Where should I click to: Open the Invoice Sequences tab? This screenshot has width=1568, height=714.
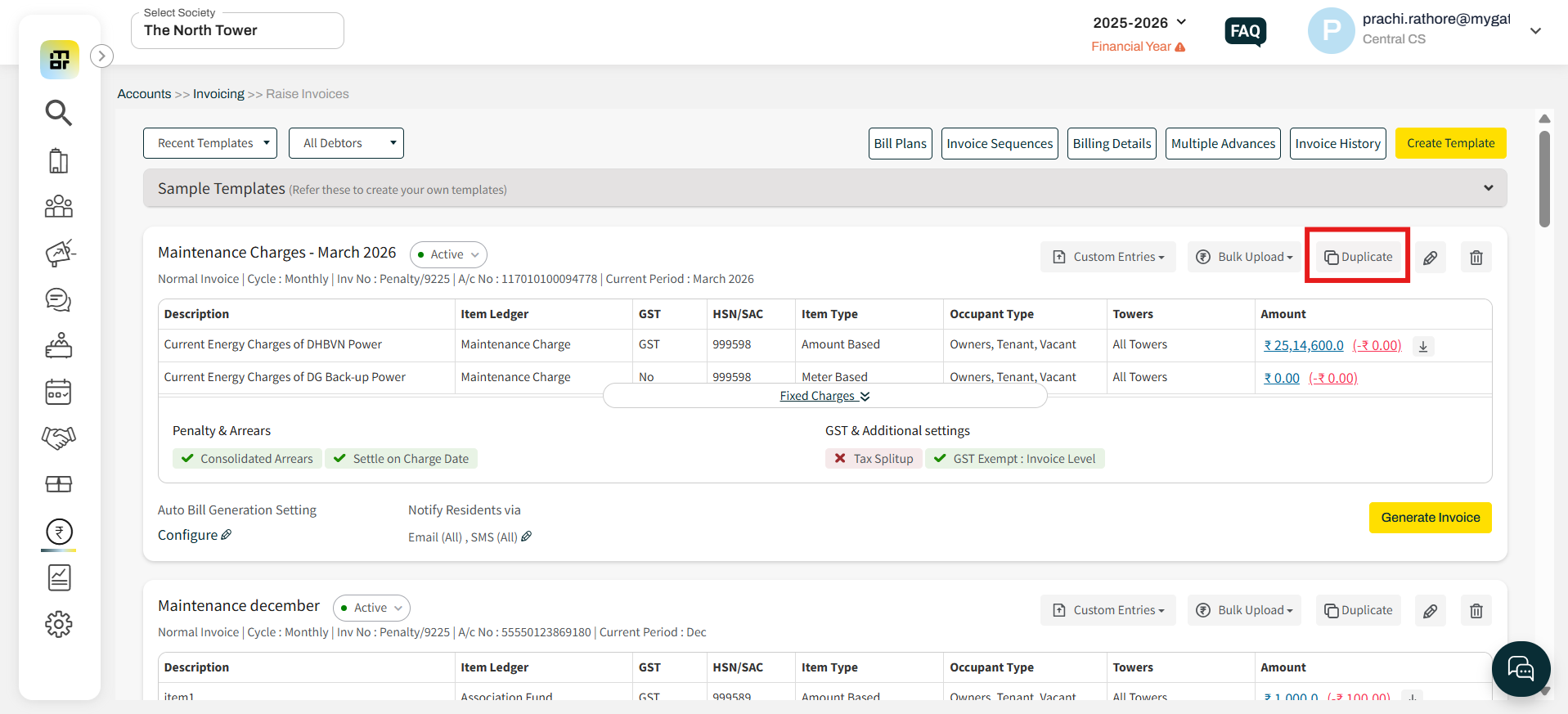1000,143
